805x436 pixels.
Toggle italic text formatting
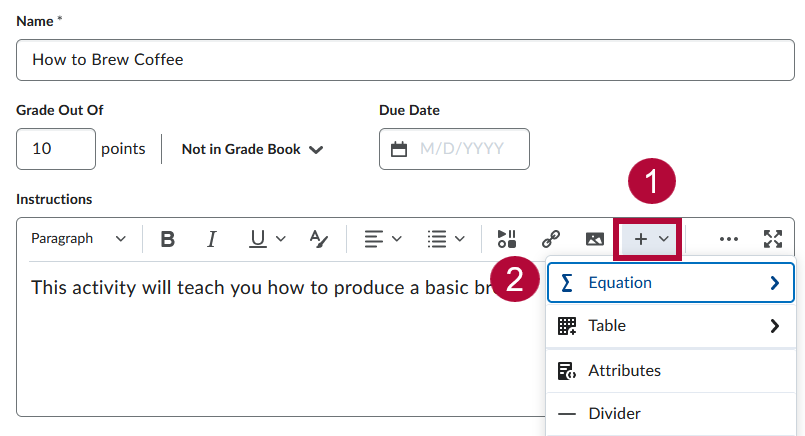click(x=212, y=239)
